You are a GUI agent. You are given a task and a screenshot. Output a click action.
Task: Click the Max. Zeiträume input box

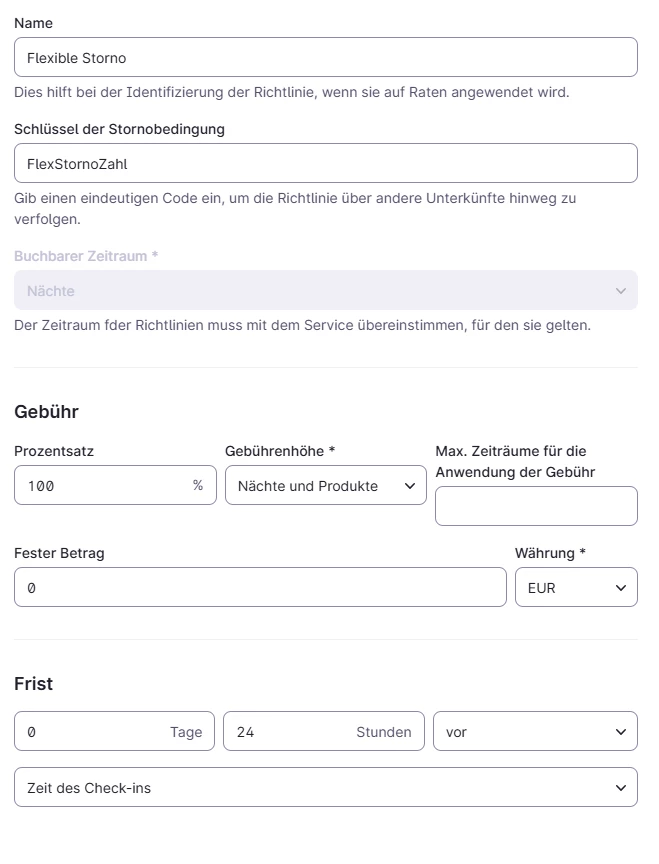pyautogui.click(x=536, y=506)
